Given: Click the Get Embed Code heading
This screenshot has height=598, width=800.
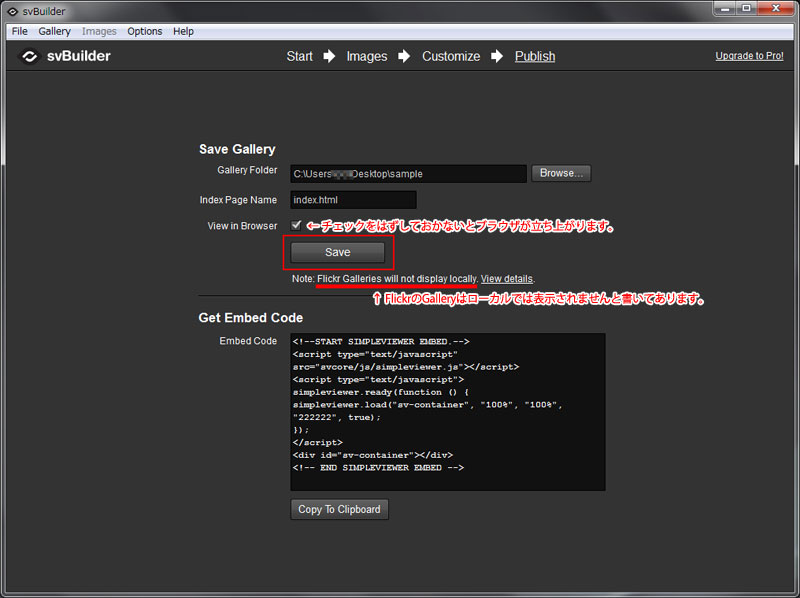Looking at the screenshot, I should [x=251, y=317].
